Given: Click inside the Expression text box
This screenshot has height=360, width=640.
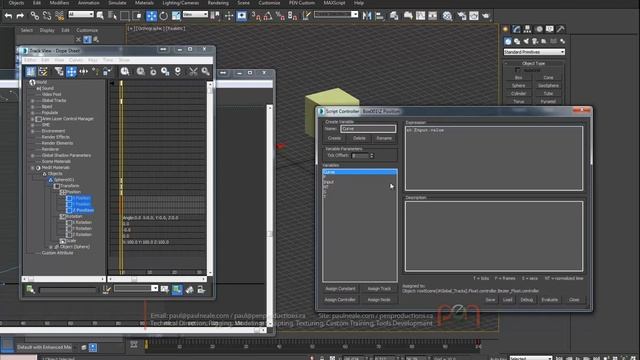Looking at the screenshot, I should [x=494, y=158].
